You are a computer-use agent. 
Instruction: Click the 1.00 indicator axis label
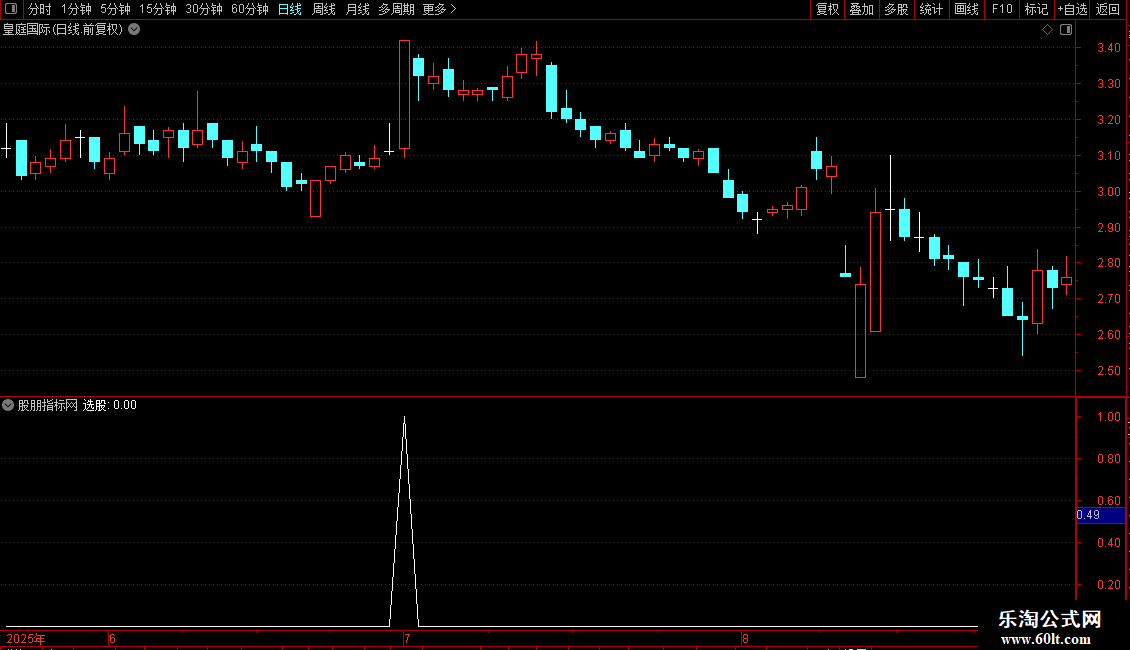[x=1108, y=417]
